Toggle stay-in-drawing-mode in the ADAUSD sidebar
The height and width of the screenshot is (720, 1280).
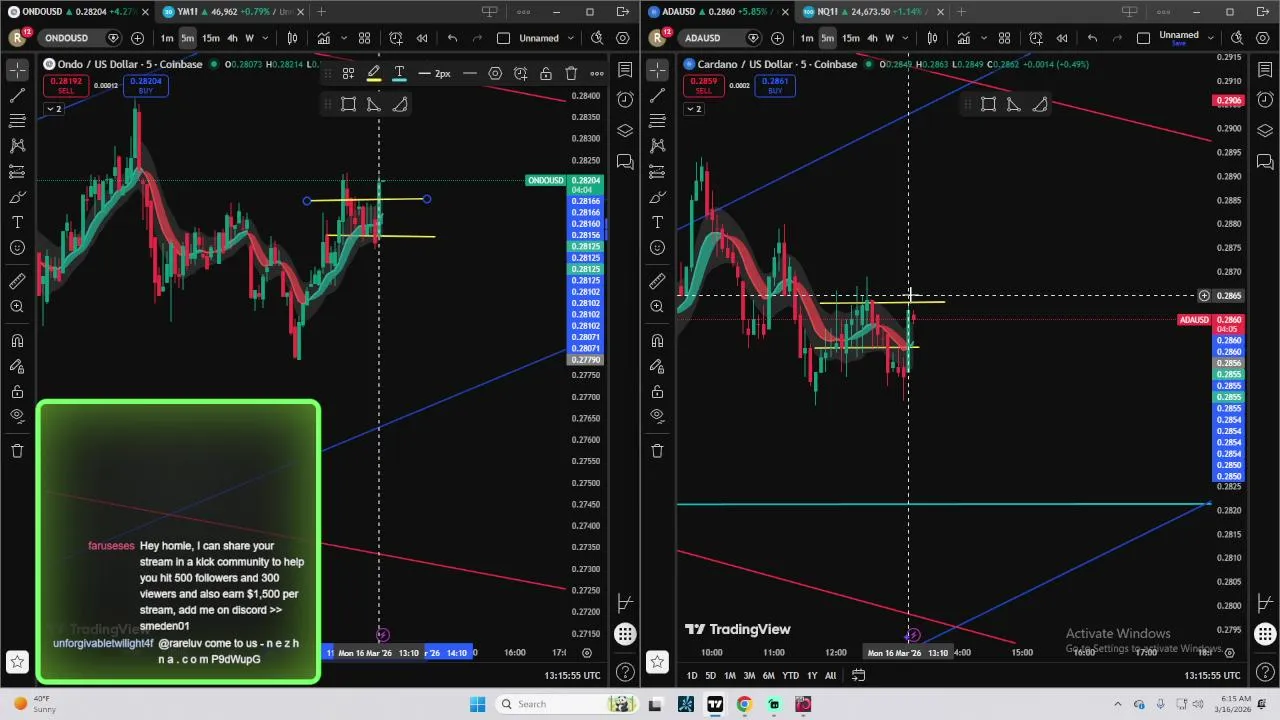point(657,366)
